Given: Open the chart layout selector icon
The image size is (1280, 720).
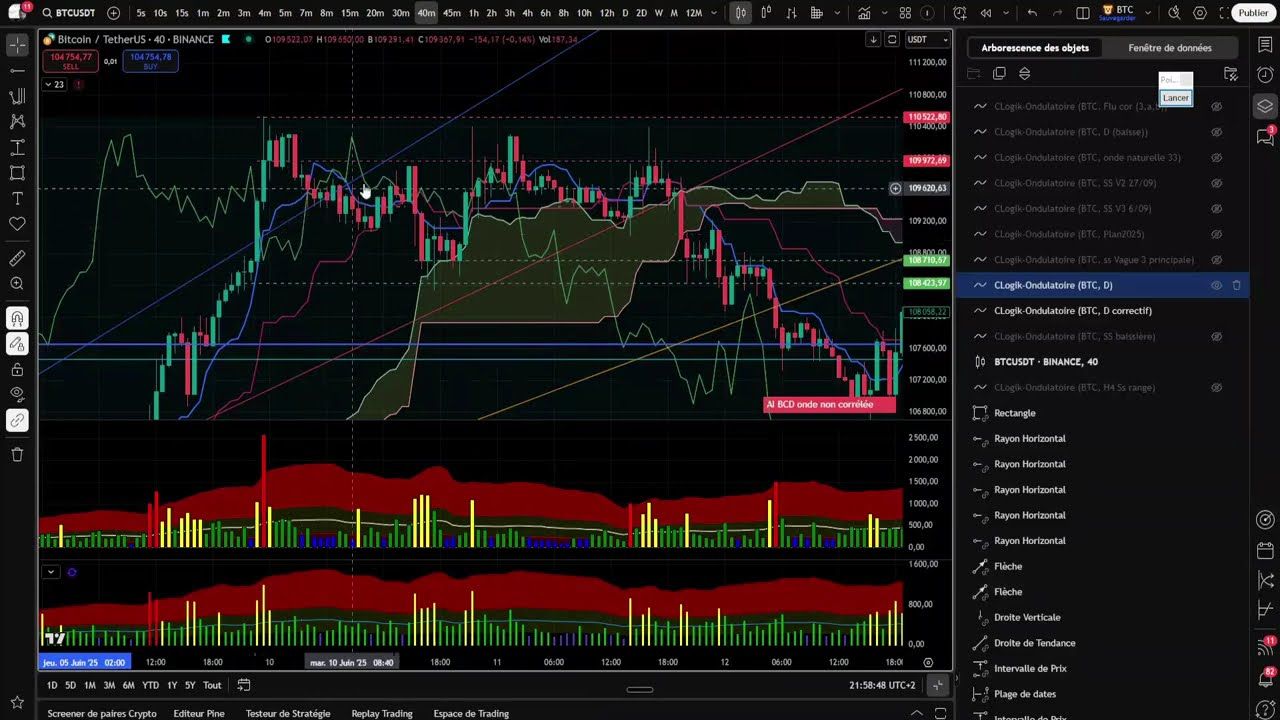Looking at the screenshot, I should pyautogui.click(x=1083, y=13).
